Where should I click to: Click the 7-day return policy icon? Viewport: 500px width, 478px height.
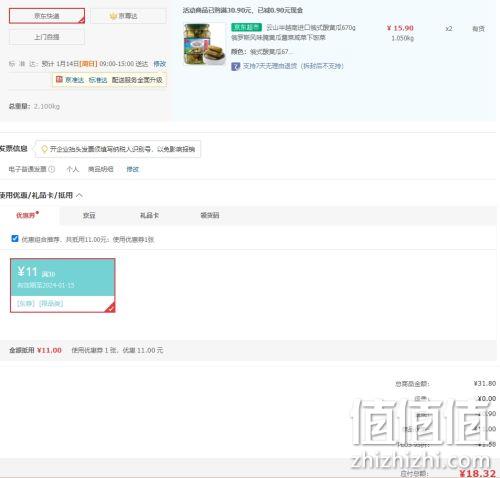click(235, 66)
